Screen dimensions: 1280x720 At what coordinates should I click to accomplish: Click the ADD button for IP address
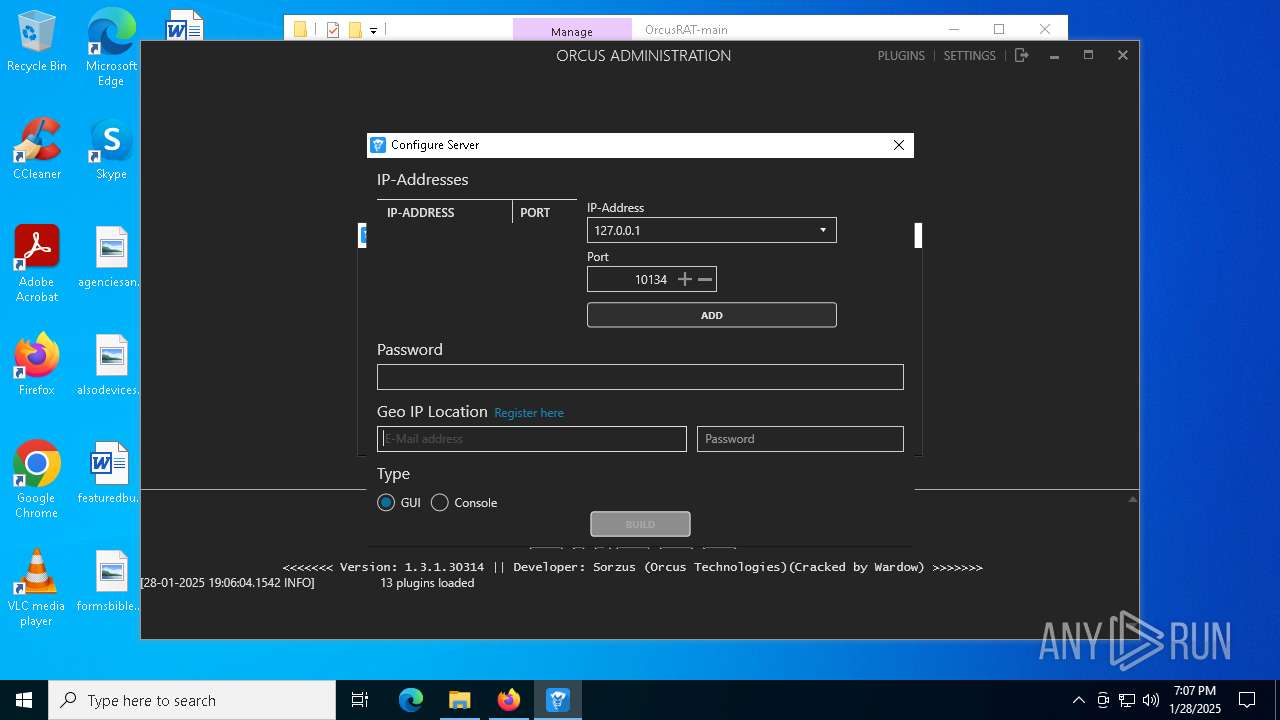[711, 315]
